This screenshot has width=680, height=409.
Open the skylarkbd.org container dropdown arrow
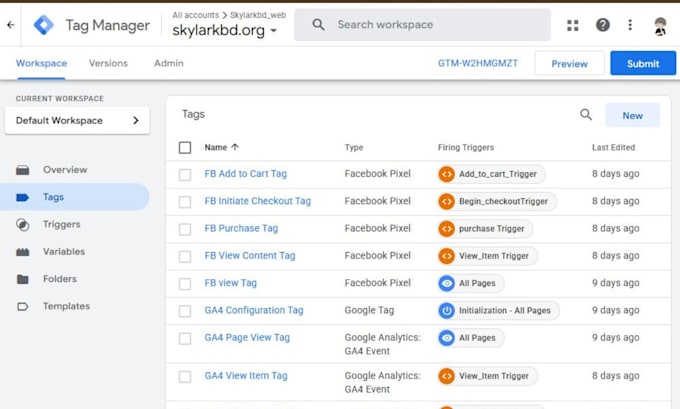pyautogui.click(x=273, y=31)
